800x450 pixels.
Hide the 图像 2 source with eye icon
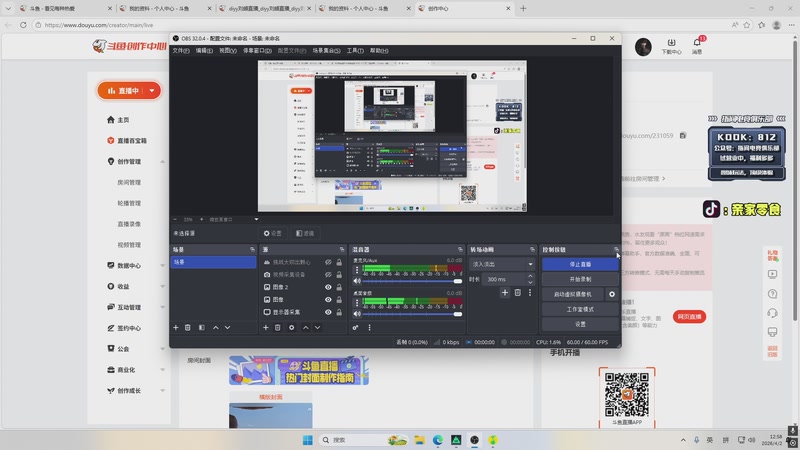[328, 287]
